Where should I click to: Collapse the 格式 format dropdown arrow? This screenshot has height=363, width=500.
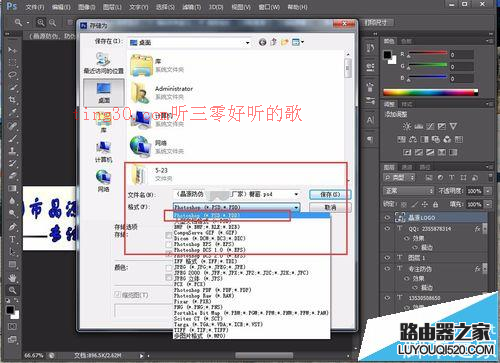296,207
